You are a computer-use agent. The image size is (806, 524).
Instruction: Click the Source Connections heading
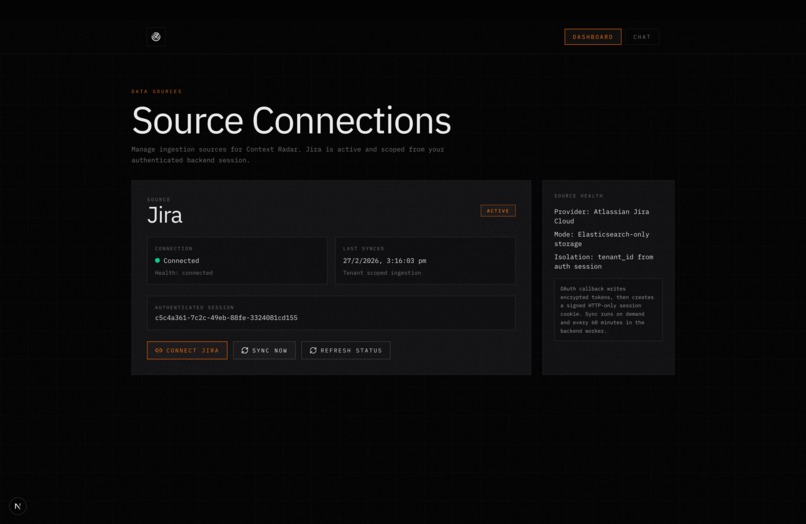pyautogui.click(x=291, y=121)
